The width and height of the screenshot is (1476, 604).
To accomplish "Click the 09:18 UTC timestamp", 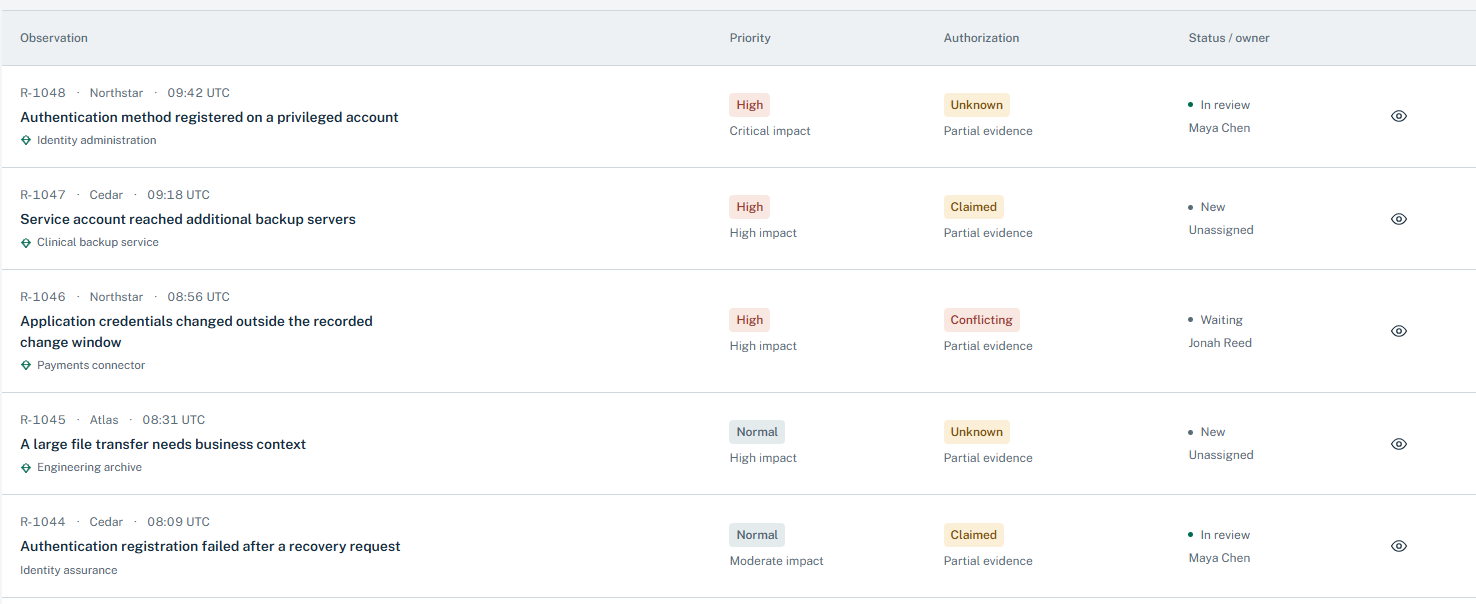I will (x=179, y=195).
